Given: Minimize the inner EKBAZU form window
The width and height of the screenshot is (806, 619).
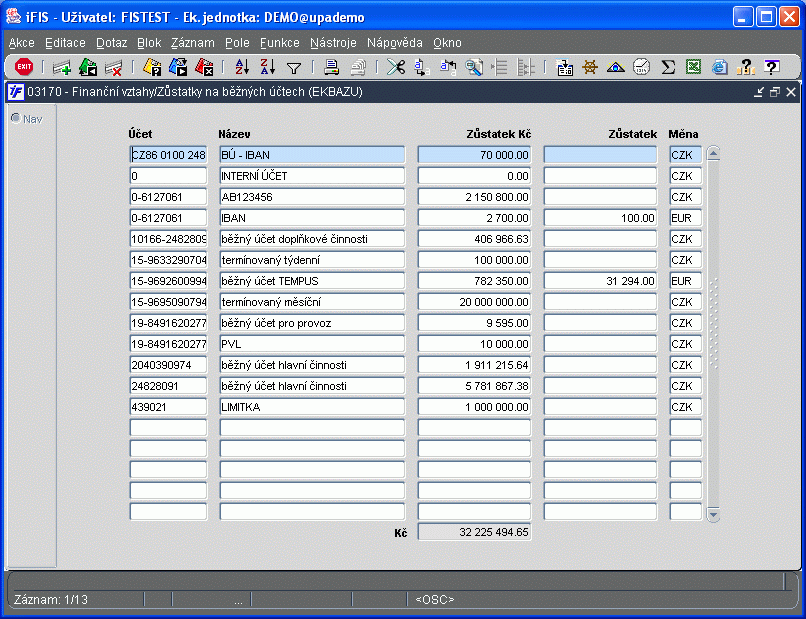Looking at the screenshot, I should pyautogui.click(x=759, y=92).
